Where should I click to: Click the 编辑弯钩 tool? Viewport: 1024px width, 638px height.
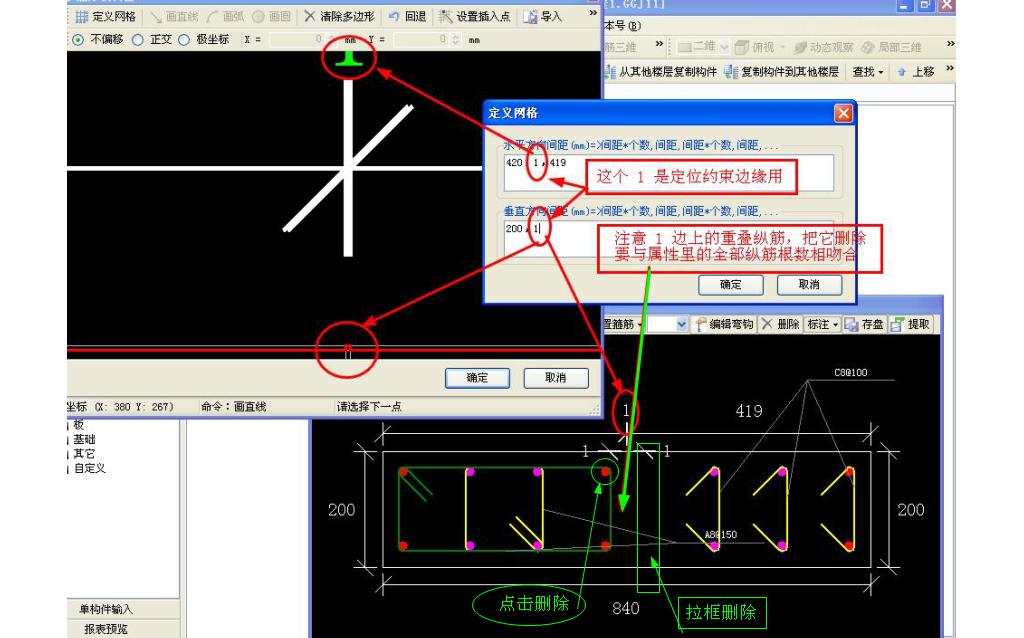click(x=725, y=325)
